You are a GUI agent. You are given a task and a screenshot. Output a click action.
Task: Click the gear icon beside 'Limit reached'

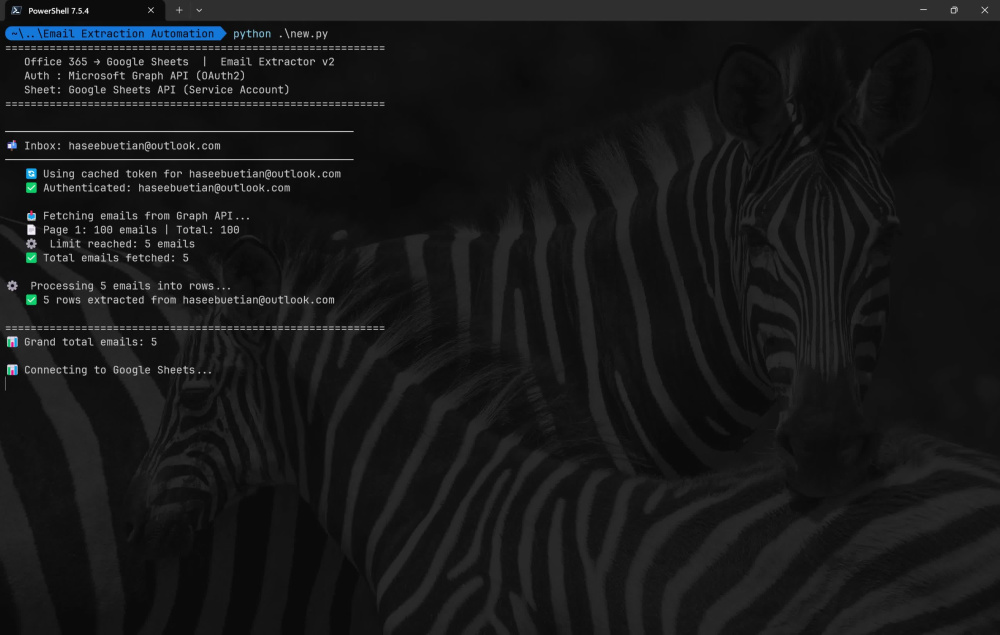point(31,244)
